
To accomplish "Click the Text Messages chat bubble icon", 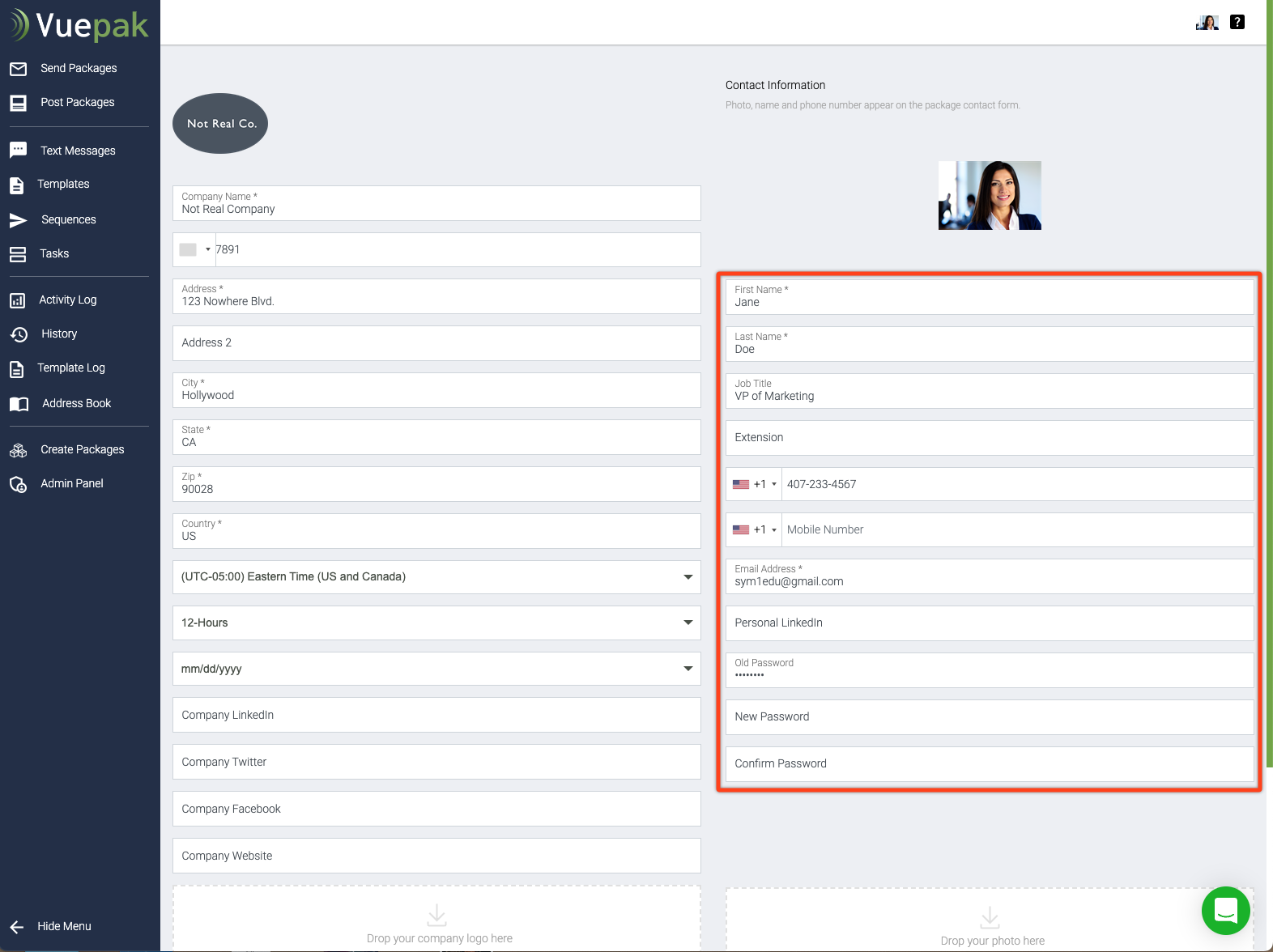I will pos(18,151).
